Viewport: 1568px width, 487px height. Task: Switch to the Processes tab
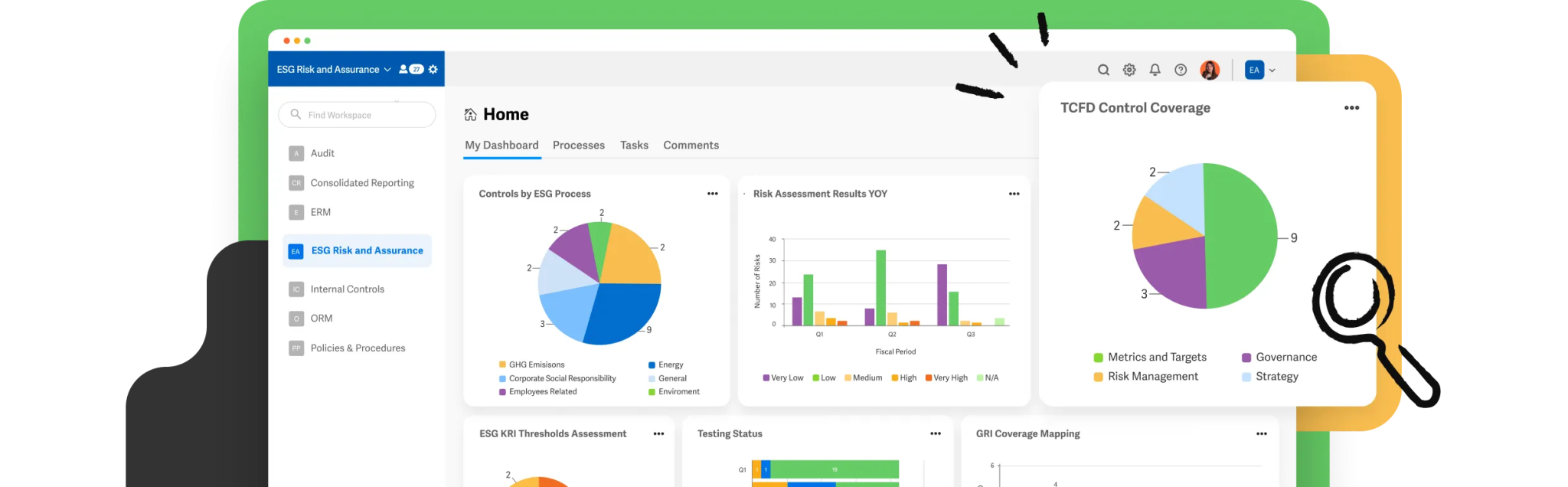(x=578, y=145)
